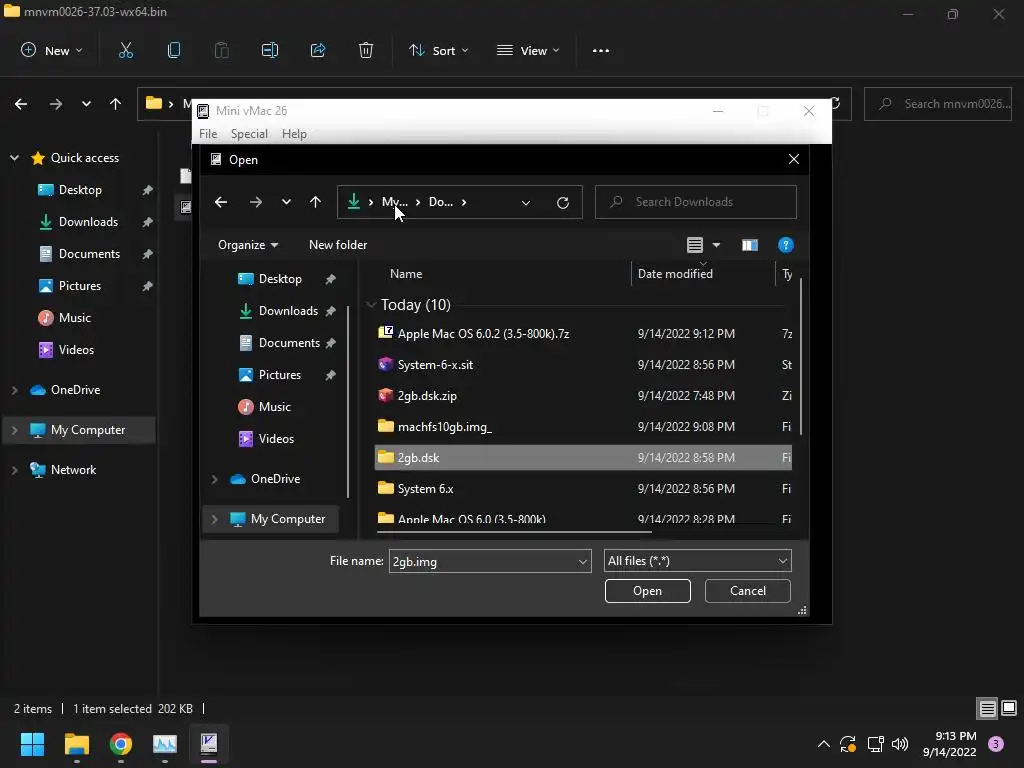Select the 2gb.dsk folder
Viewport: 1024px width, 768px height.
click(583, 458)
